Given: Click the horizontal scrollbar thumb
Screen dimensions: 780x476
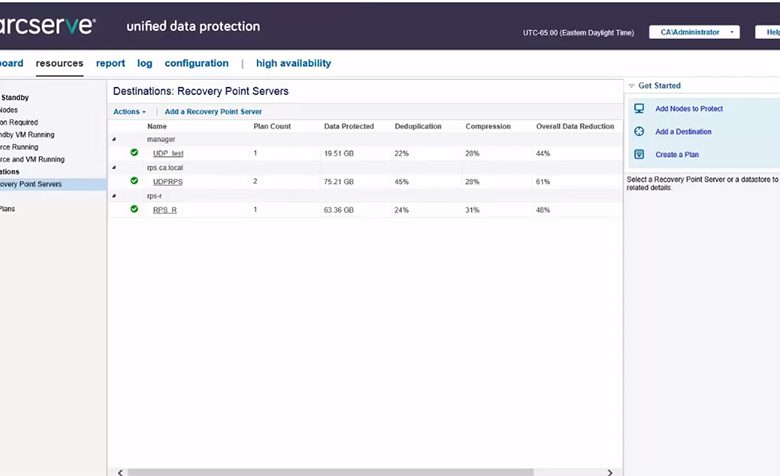Looking at the screenshot, I should pyautogui.click(x=331, y=472).
